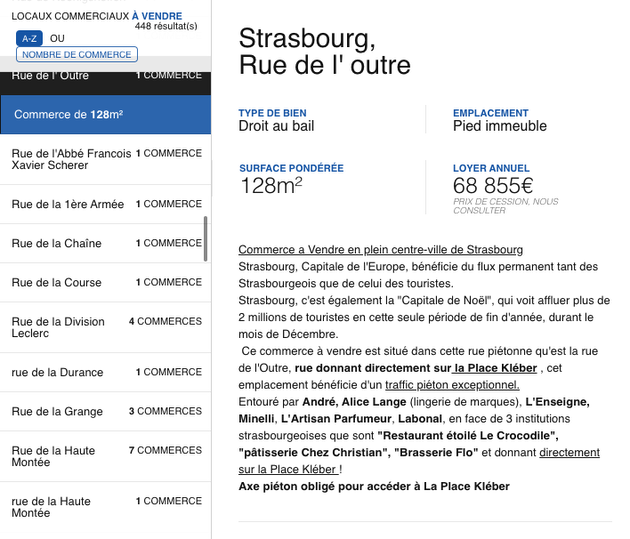Open Rue de la Haute Montée with 7 commerces
This screenshot has height=539, width=630.
(105, 456)
